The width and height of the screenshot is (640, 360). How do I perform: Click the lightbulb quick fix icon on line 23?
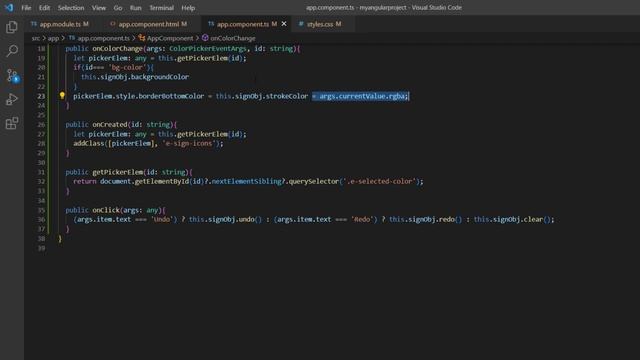click(x=62, y=96)
